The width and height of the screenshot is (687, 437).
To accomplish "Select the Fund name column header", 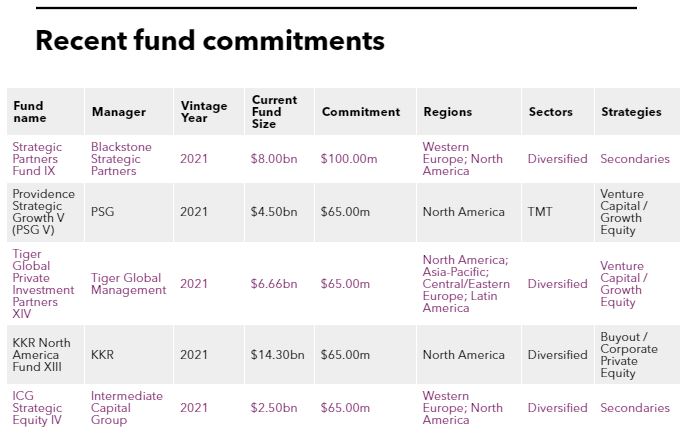I will pyautogui.click(x=29, y=112).
